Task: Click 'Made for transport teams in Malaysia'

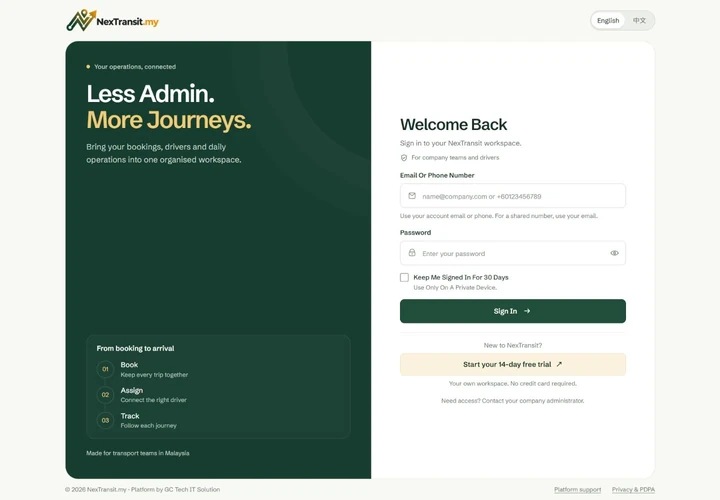Action: click(138, 453)
